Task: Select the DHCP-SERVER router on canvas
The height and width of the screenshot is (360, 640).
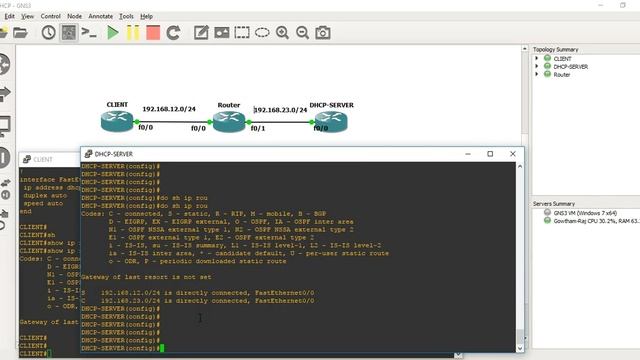Action: 331,121
